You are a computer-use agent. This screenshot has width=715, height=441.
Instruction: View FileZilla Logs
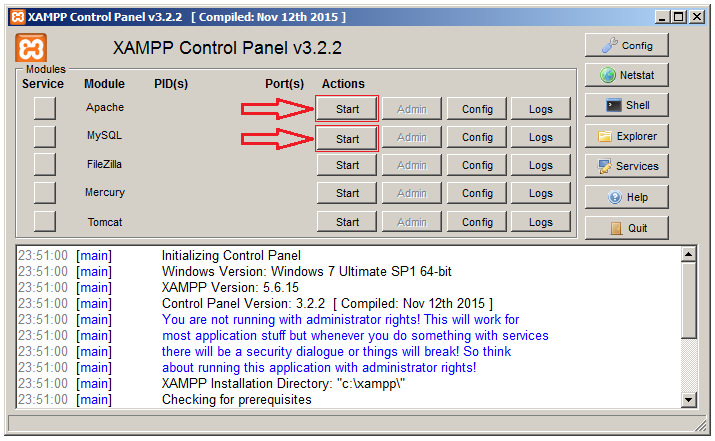[541, 165]
